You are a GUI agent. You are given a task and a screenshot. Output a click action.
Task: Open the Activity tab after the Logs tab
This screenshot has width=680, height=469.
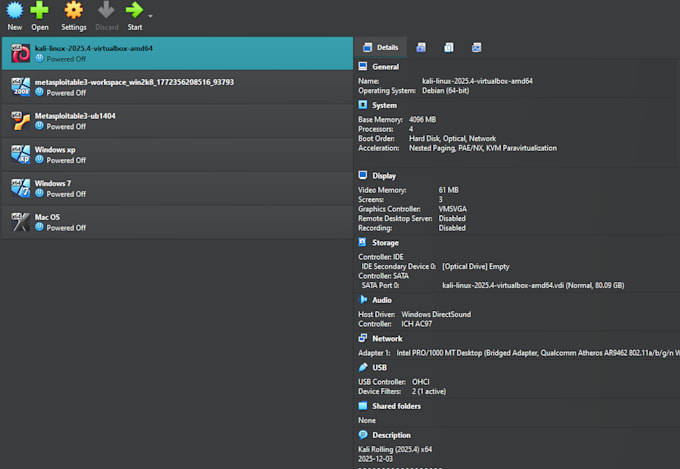tap(476, 47)
